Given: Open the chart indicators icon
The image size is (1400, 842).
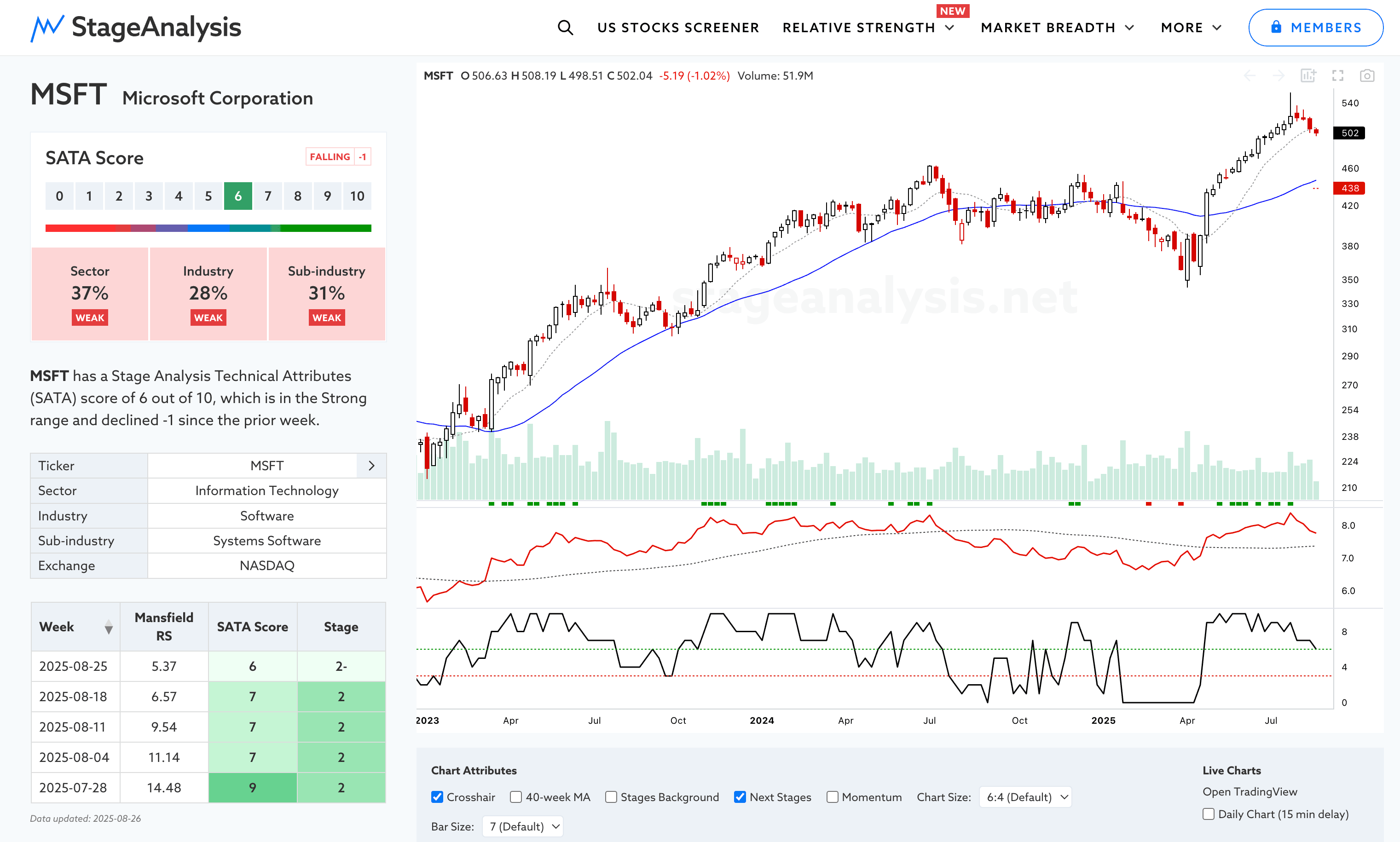Looking at the screenshot, I should click(1308, 75).
